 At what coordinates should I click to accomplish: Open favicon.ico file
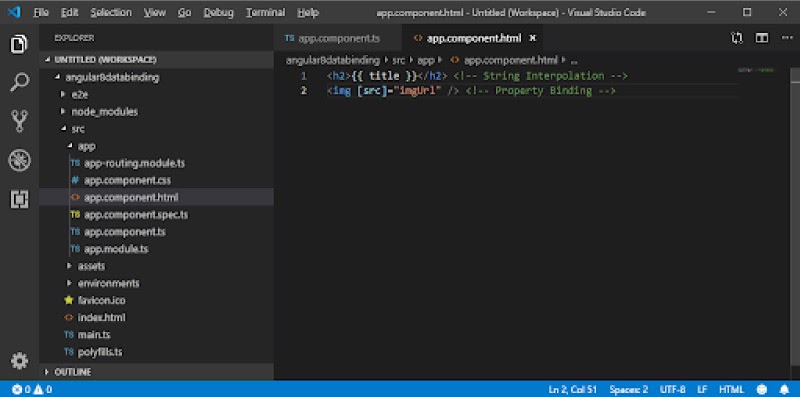pos(101,300)
